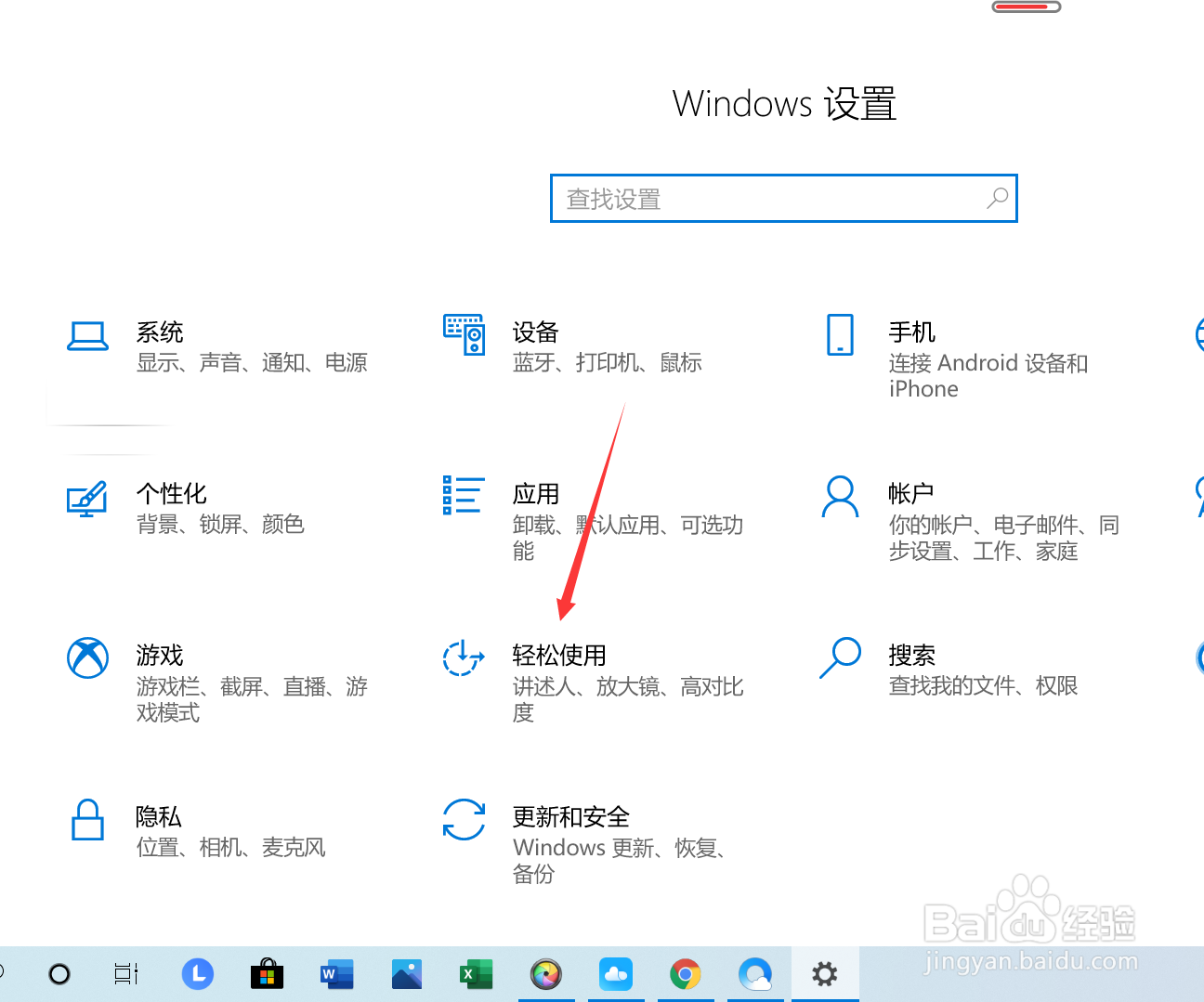Open Microsoft Store from taskbar
Viewport: 1204px width, 1002px height.
[x=267, y=974]
